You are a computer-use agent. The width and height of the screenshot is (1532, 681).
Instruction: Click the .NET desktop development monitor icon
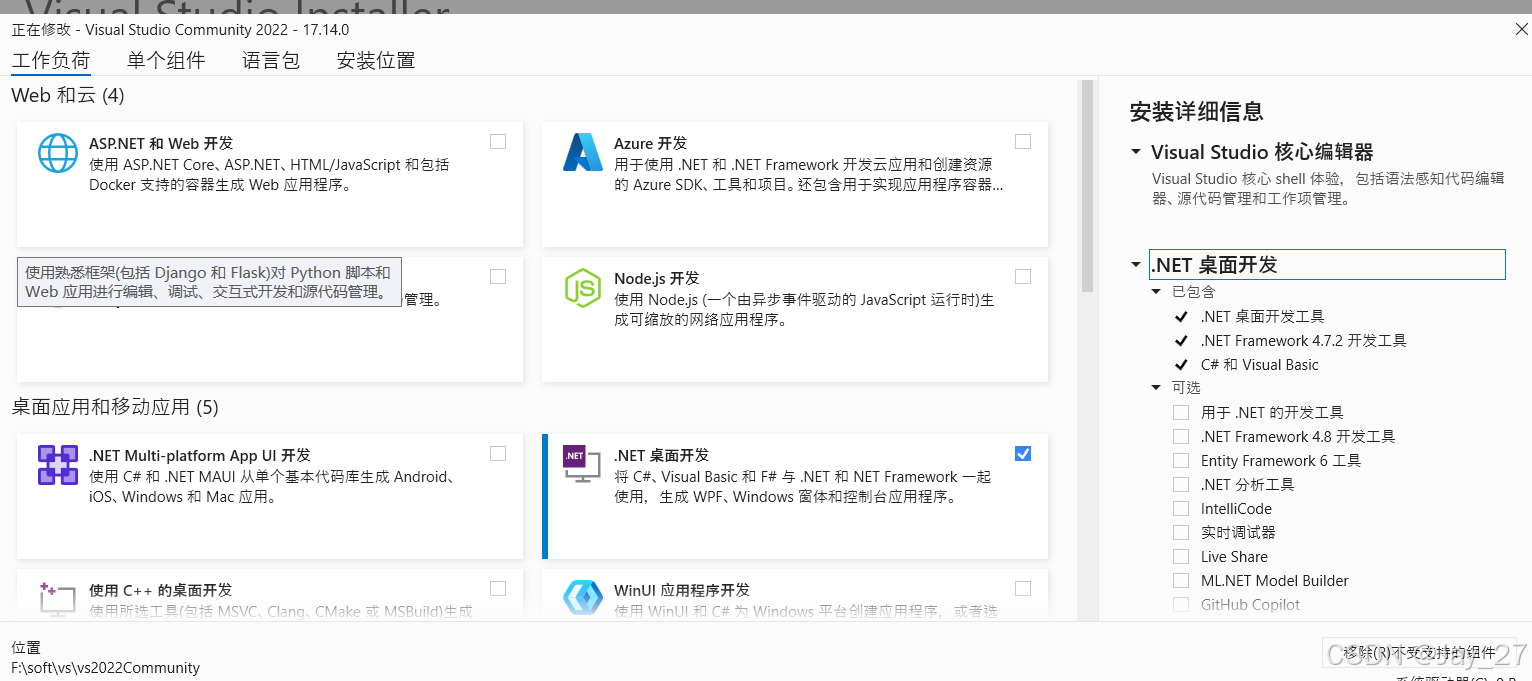click(x=582, y=464)
